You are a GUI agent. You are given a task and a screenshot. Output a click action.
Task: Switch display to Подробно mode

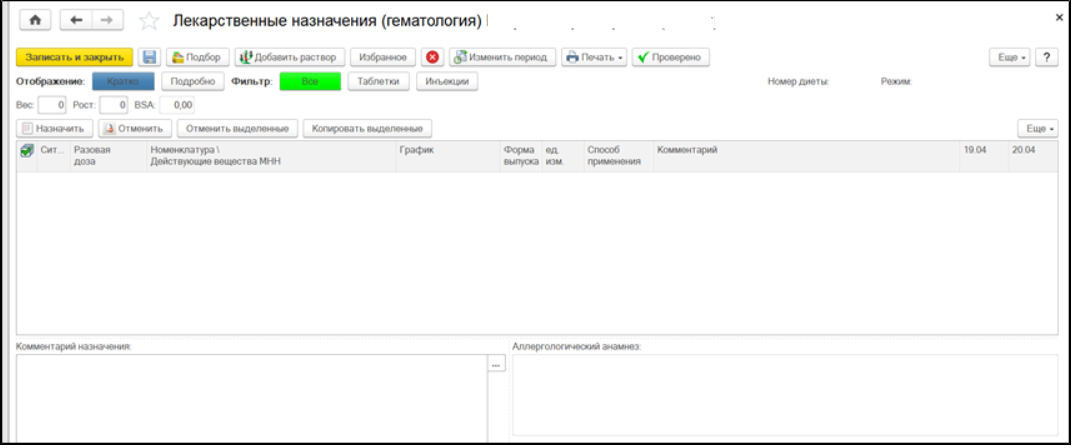pos(193,82)
